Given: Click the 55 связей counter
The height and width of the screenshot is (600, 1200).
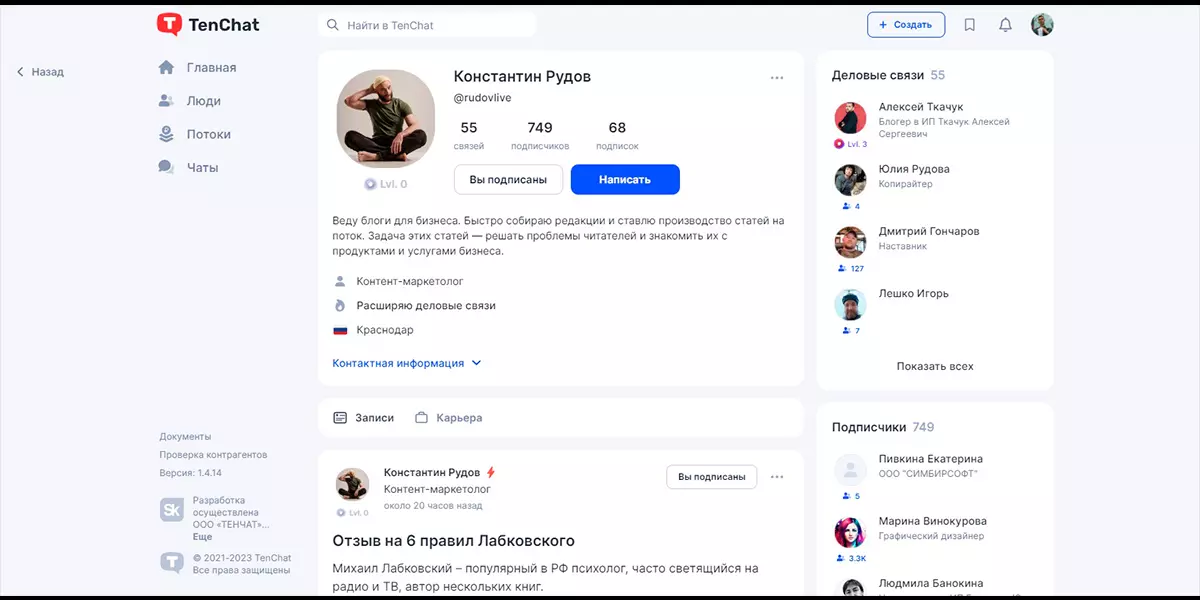Looking at the screenshot, I should 469,135.
